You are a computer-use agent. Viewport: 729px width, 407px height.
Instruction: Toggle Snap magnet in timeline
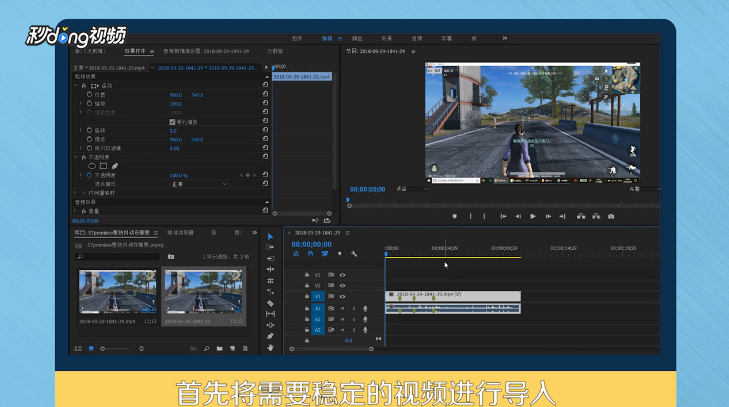point(311,254)
